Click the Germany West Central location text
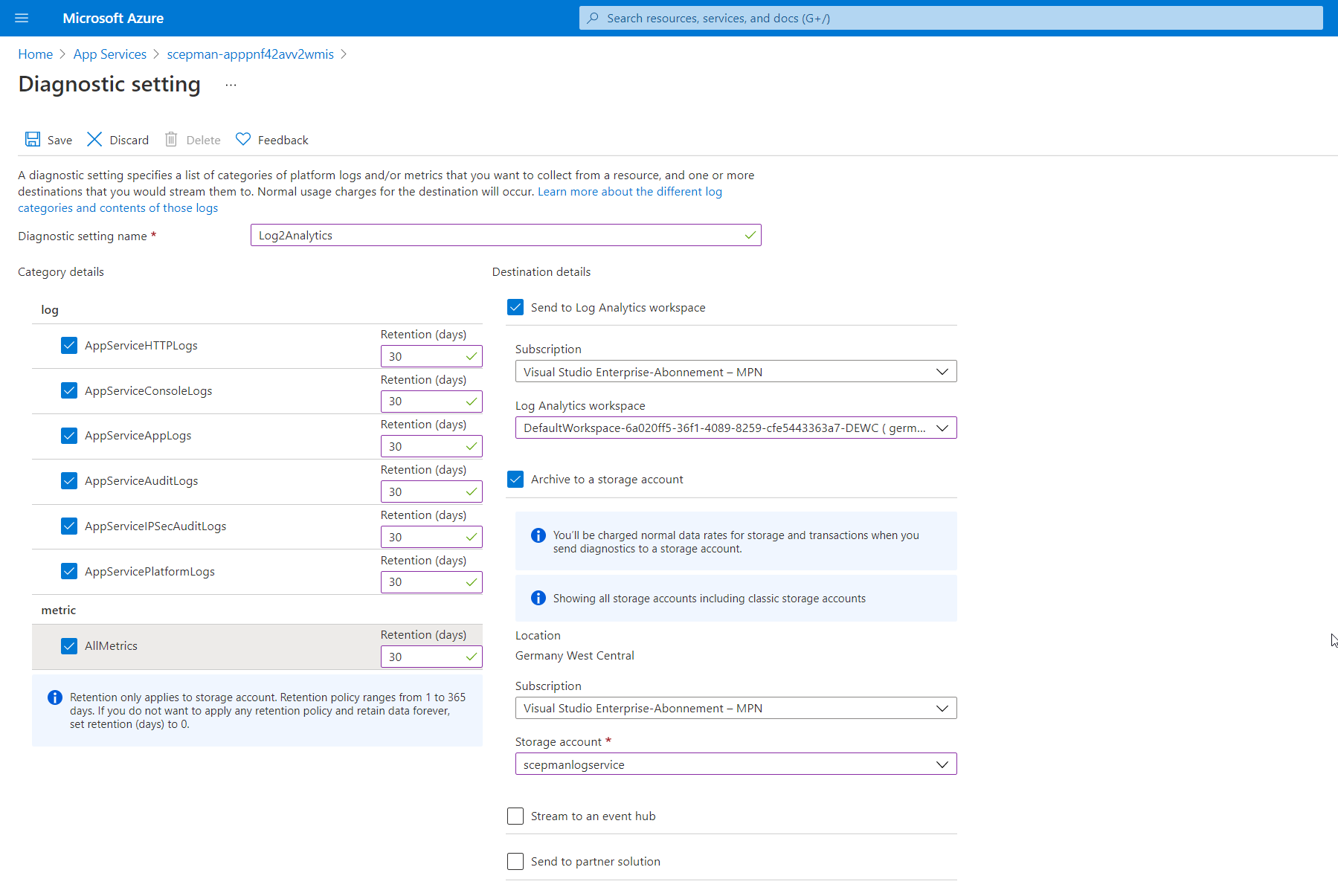Screen dimensions: 1338x896 [574, 655]
